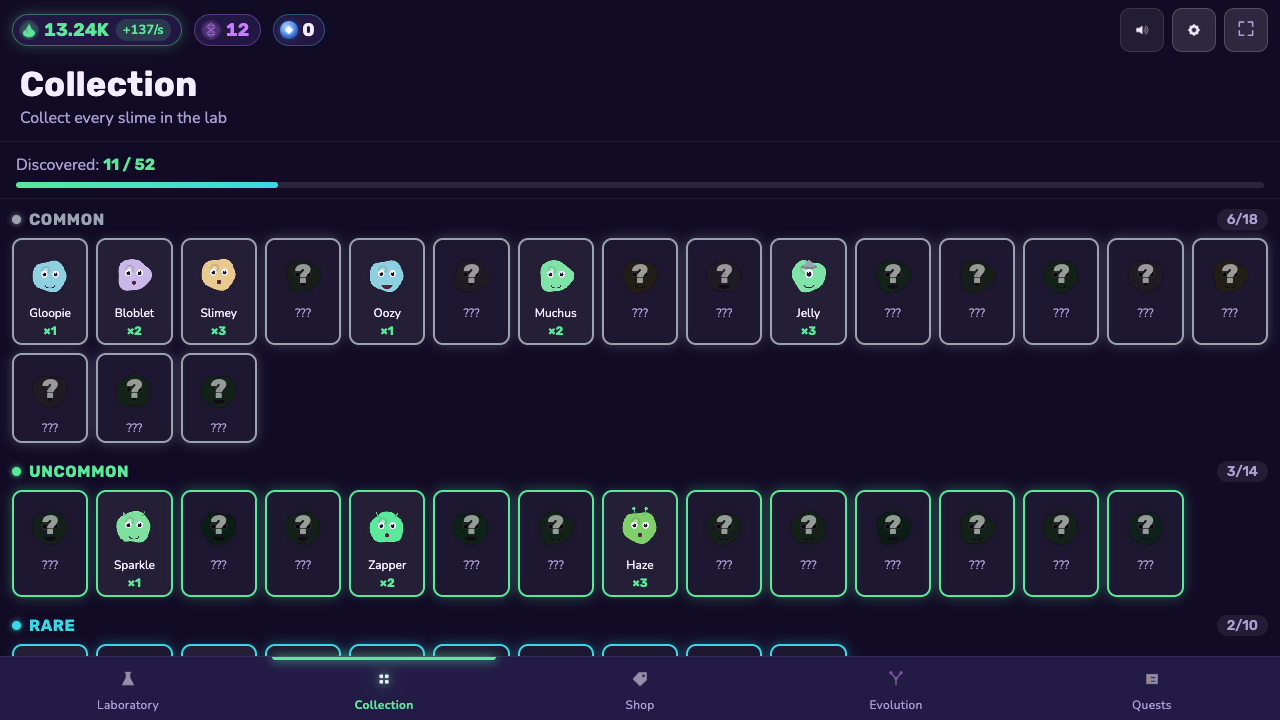Open the Sparkle slime card
Screen dimensions: 1280x720
[134, 543]
